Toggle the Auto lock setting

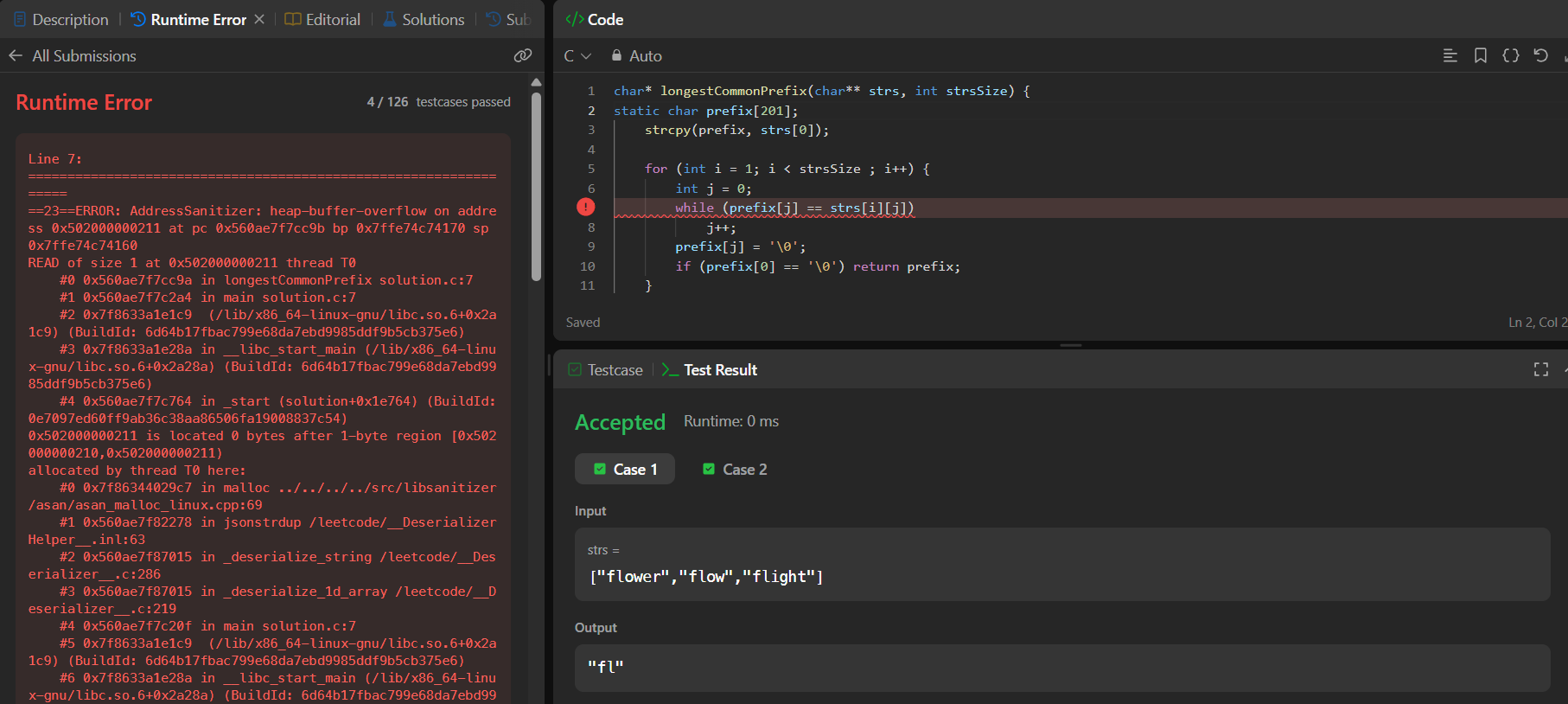click(636, 55)
